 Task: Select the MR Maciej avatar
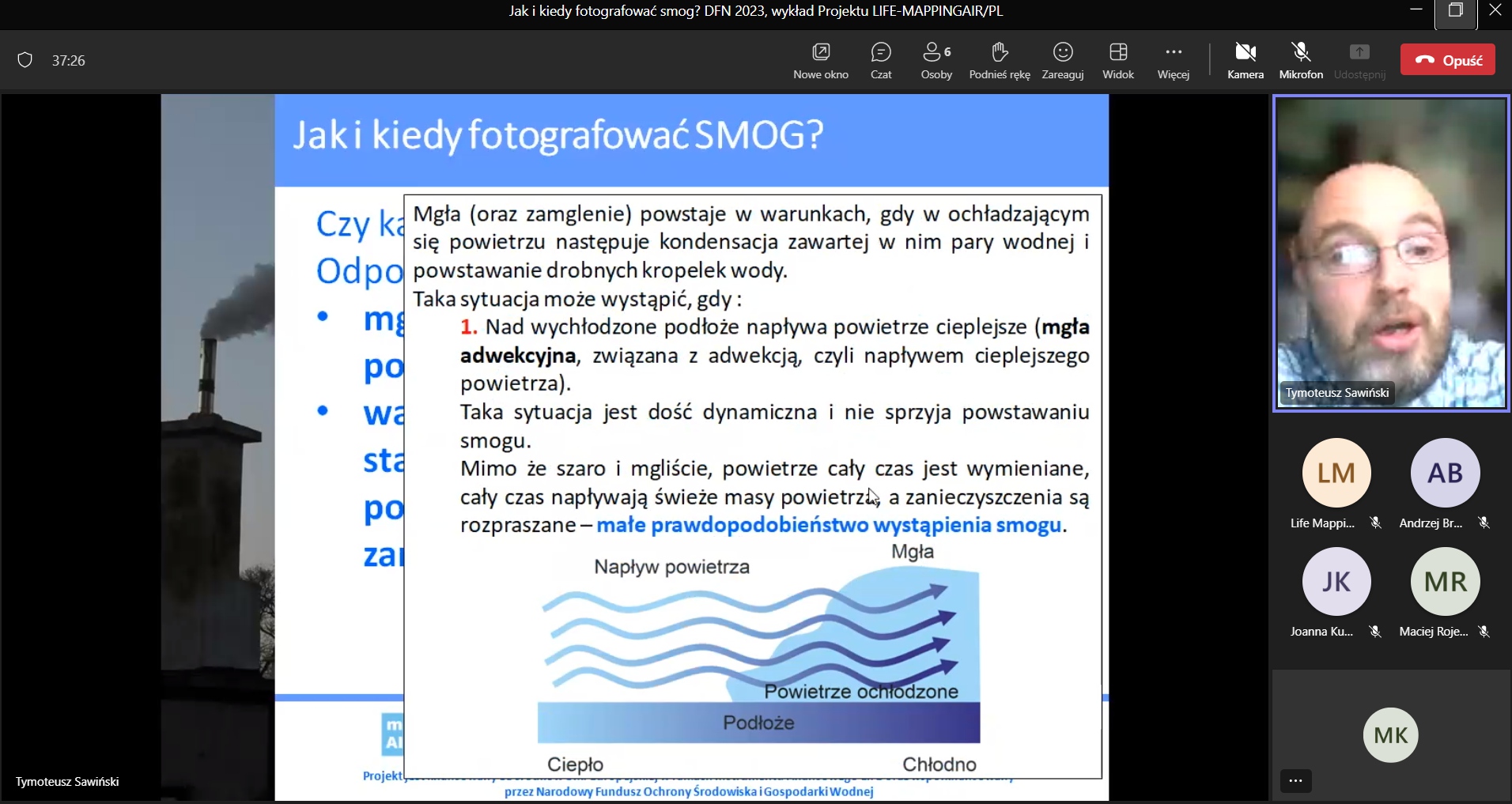[1445, 581]
